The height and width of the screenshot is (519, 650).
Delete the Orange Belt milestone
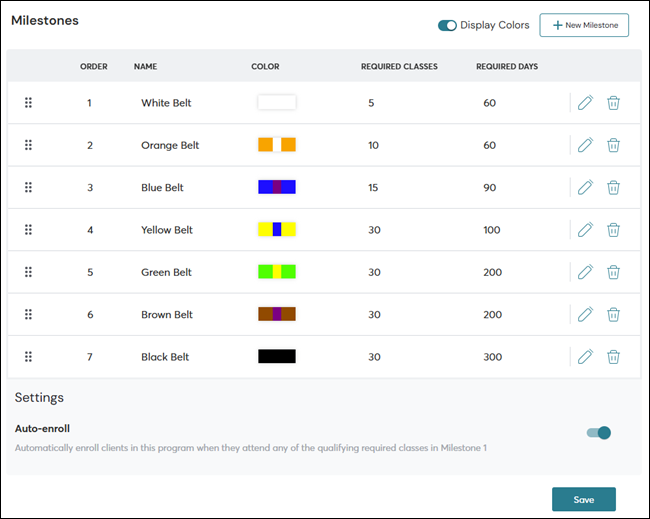(614, 145)
